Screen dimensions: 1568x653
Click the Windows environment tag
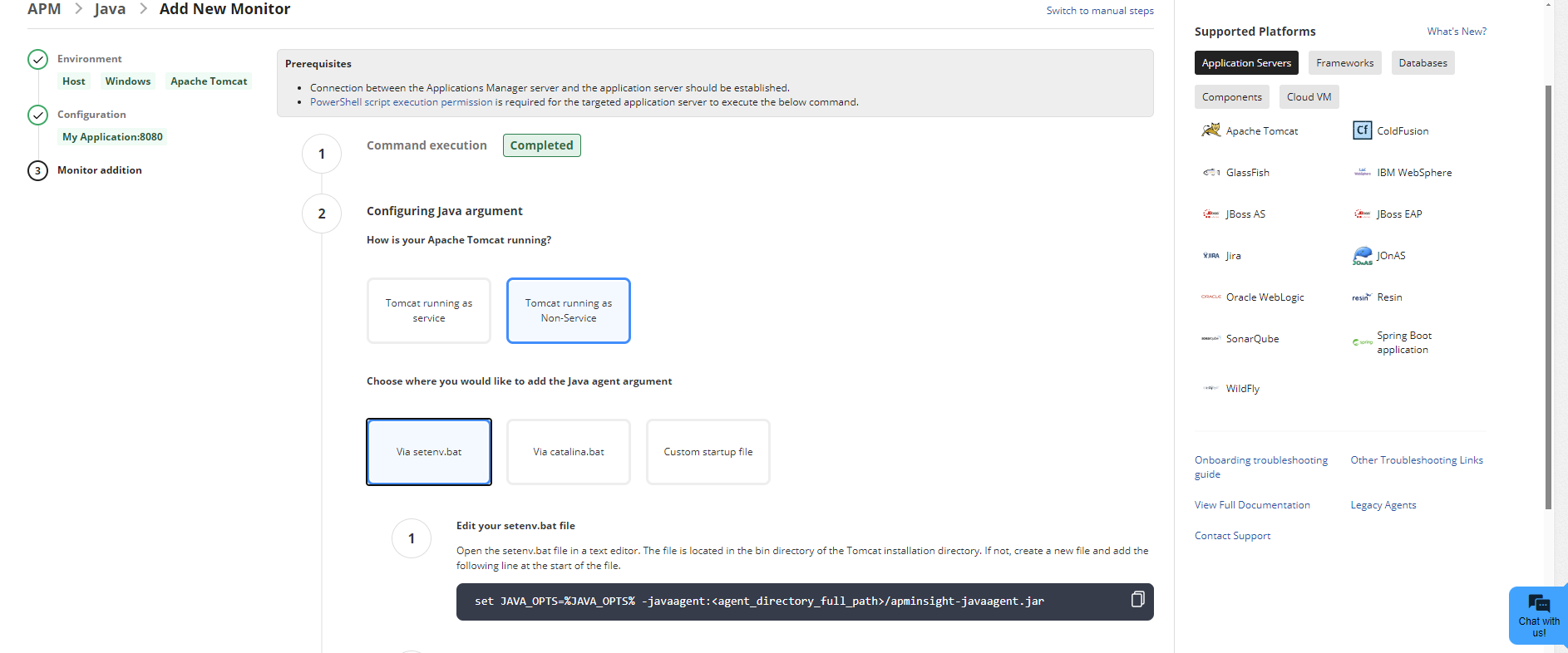[x=128, y=81]
